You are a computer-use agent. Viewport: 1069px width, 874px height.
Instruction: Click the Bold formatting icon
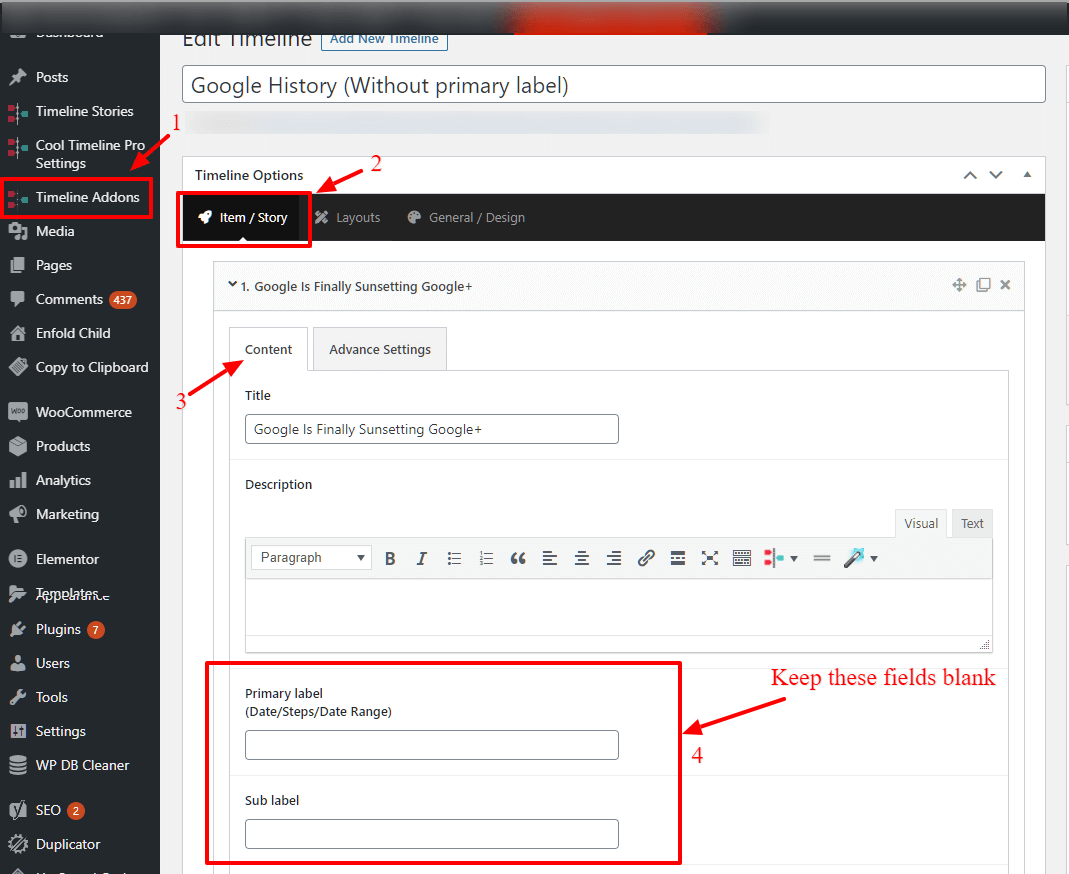390,558
